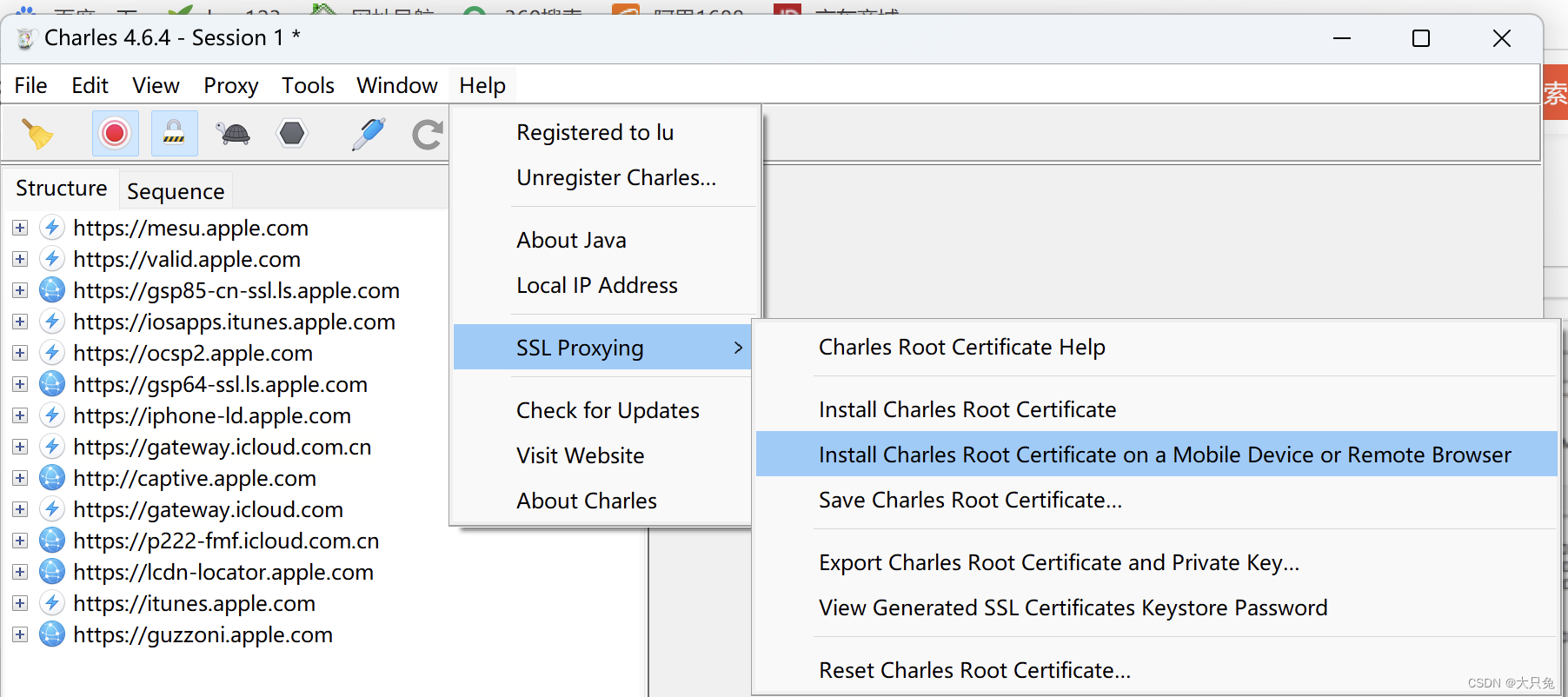1568x697 pixels.
Task: Expand the p222-fmf.icloud.com.cn node
Action: (x=20, y=541)
